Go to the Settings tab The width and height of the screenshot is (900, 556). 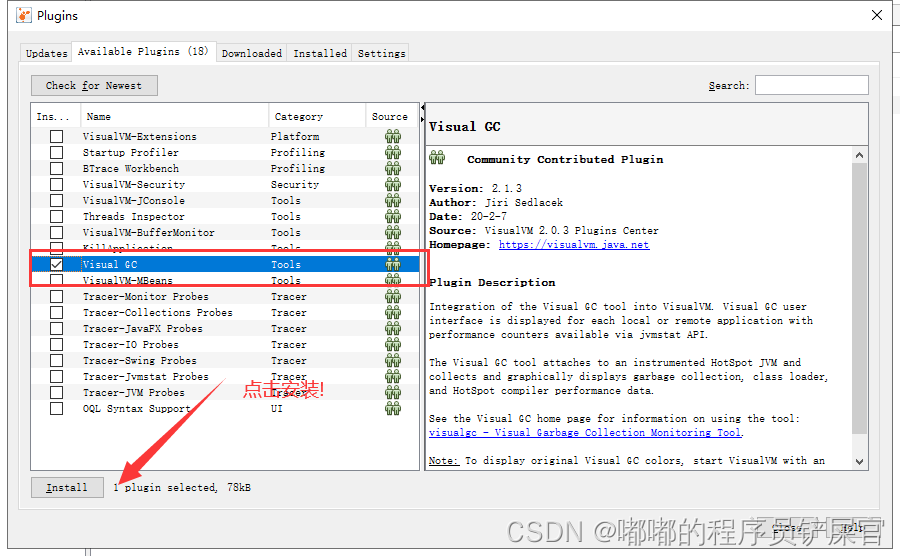point(381,53)
